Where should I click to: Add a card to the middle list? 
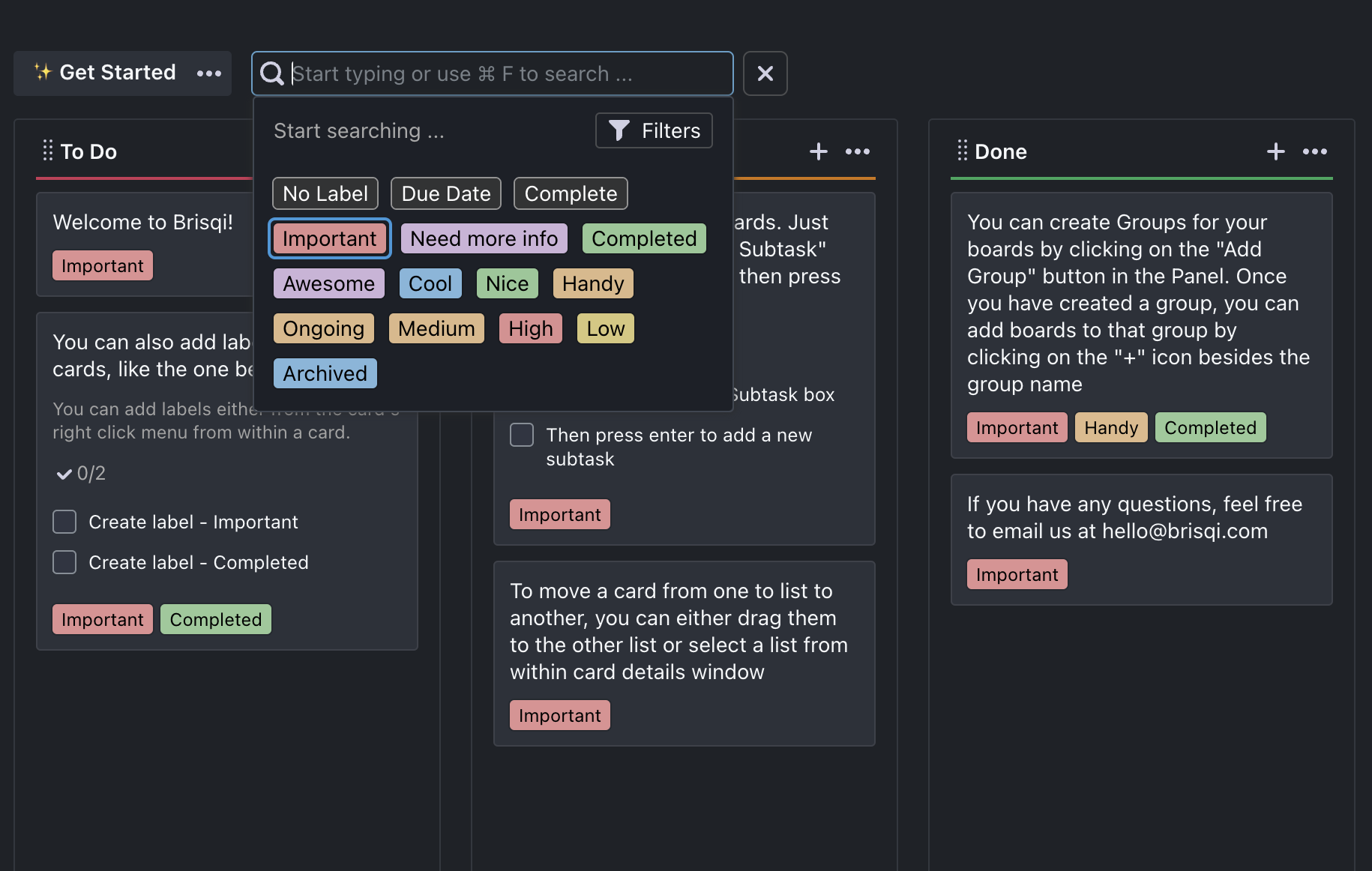(x=818, y=151)
